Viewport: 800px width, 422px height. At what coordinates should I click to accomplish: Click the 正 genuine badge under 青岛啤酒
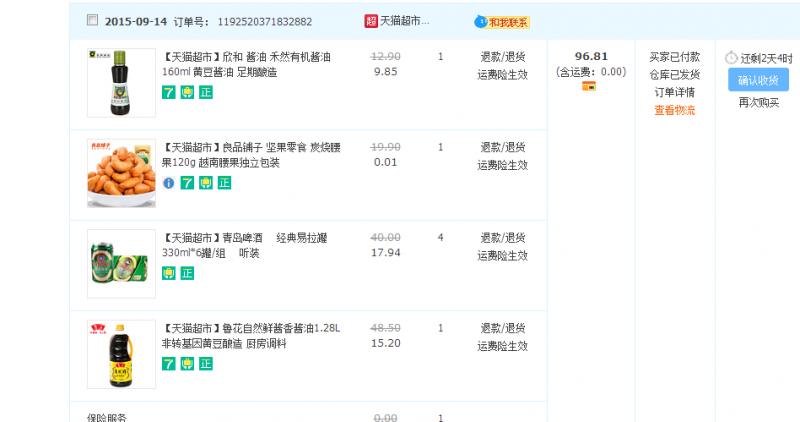point(187,273)
